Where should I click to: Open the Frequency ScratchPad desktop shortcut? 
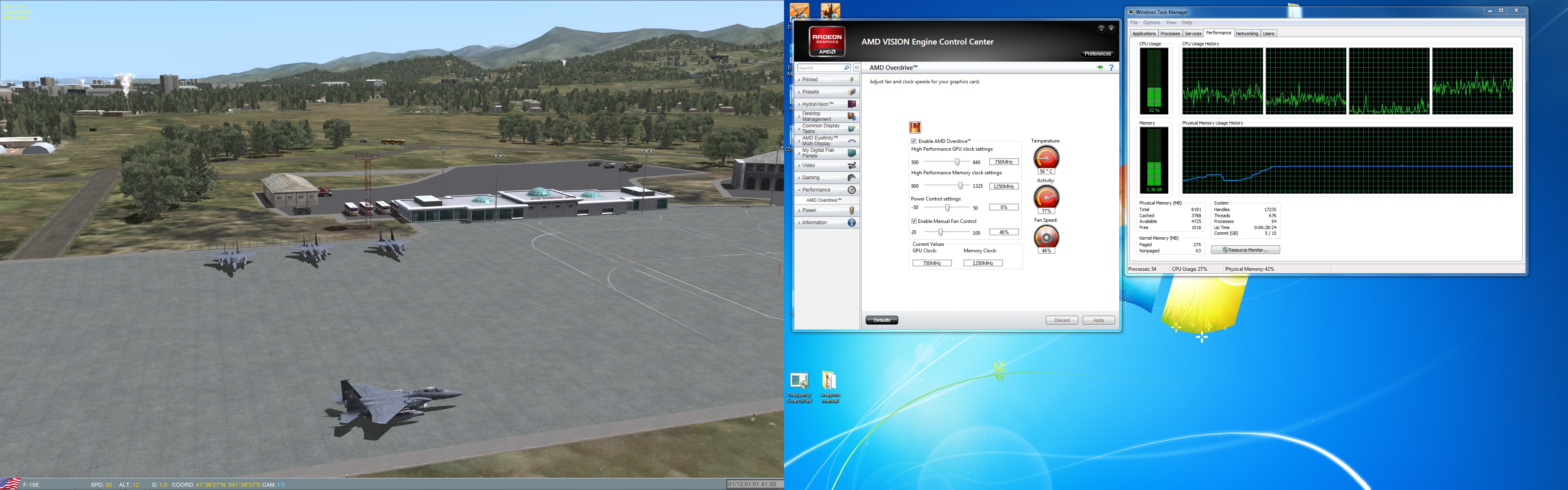pyautogui.click(x=799, y=387)
